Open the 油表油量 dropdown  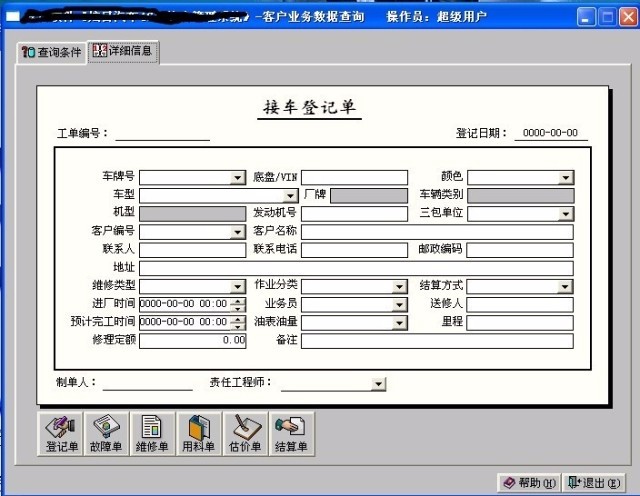click(399, 323)
